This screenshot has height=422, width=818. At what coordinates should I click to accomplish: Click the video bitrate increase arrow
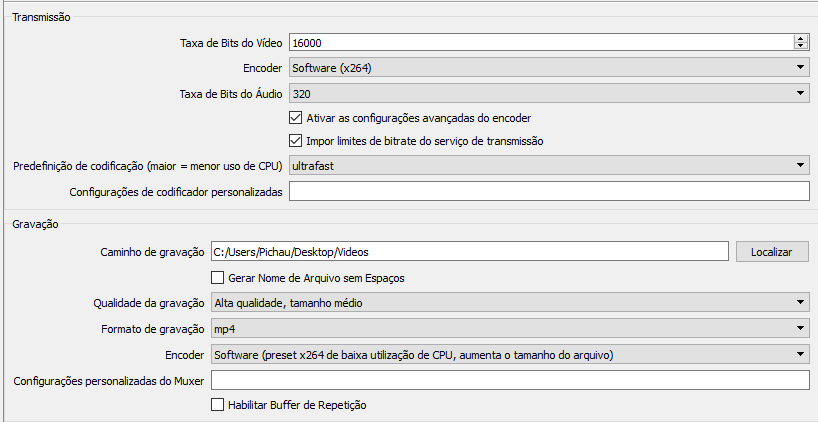[x=800, y=39]
